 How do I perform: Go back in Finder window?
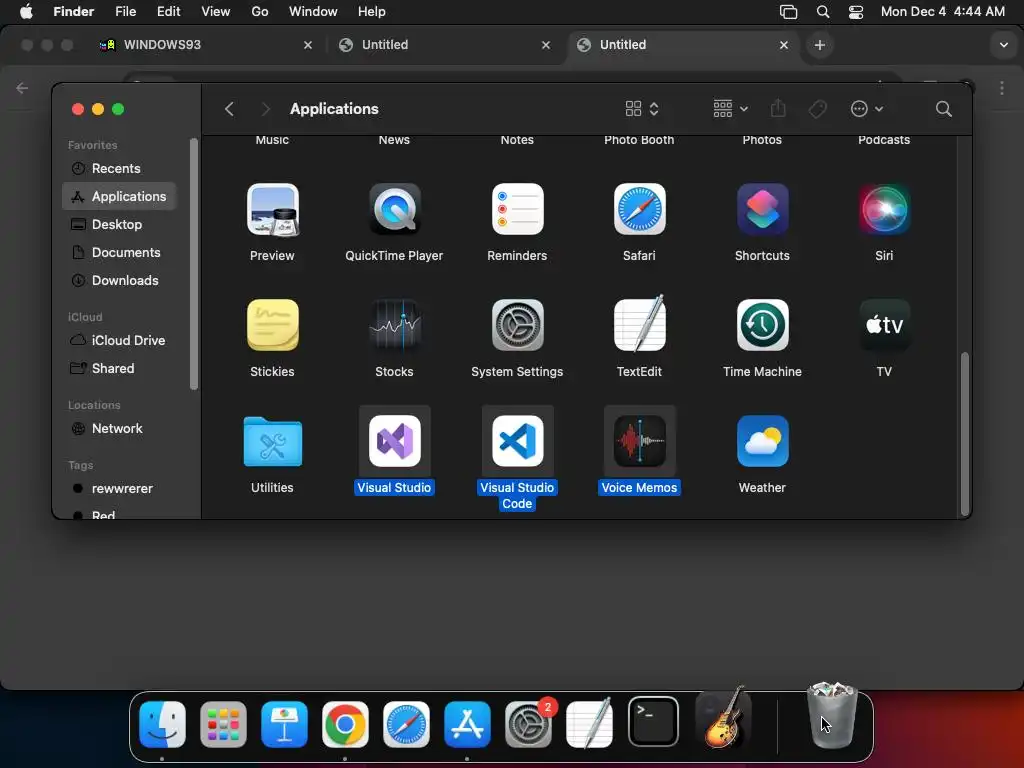point(229,109)
